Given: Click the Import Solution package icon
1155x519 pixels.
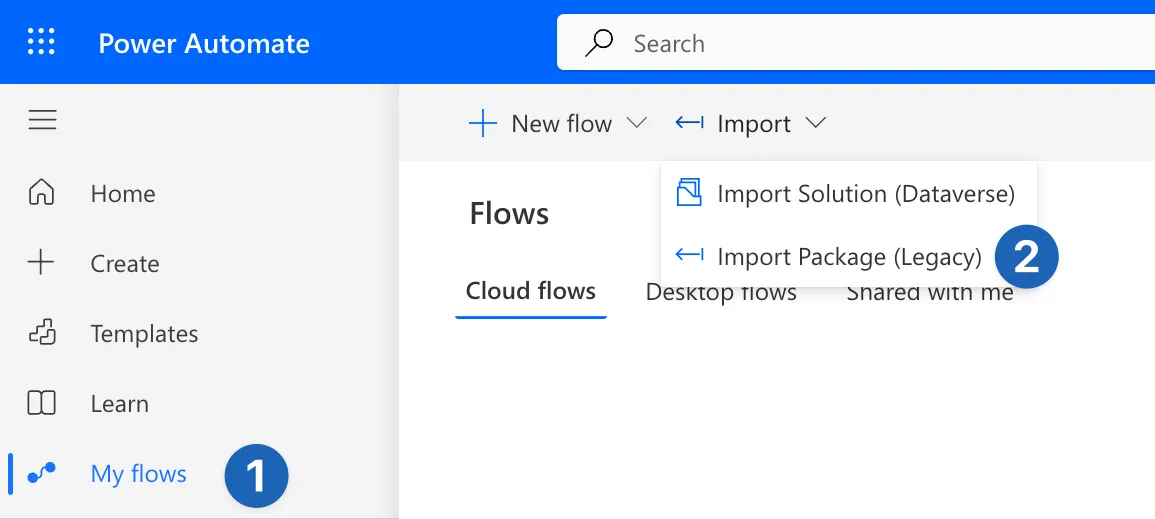Looking at the screenshot, I should (689, 192).
